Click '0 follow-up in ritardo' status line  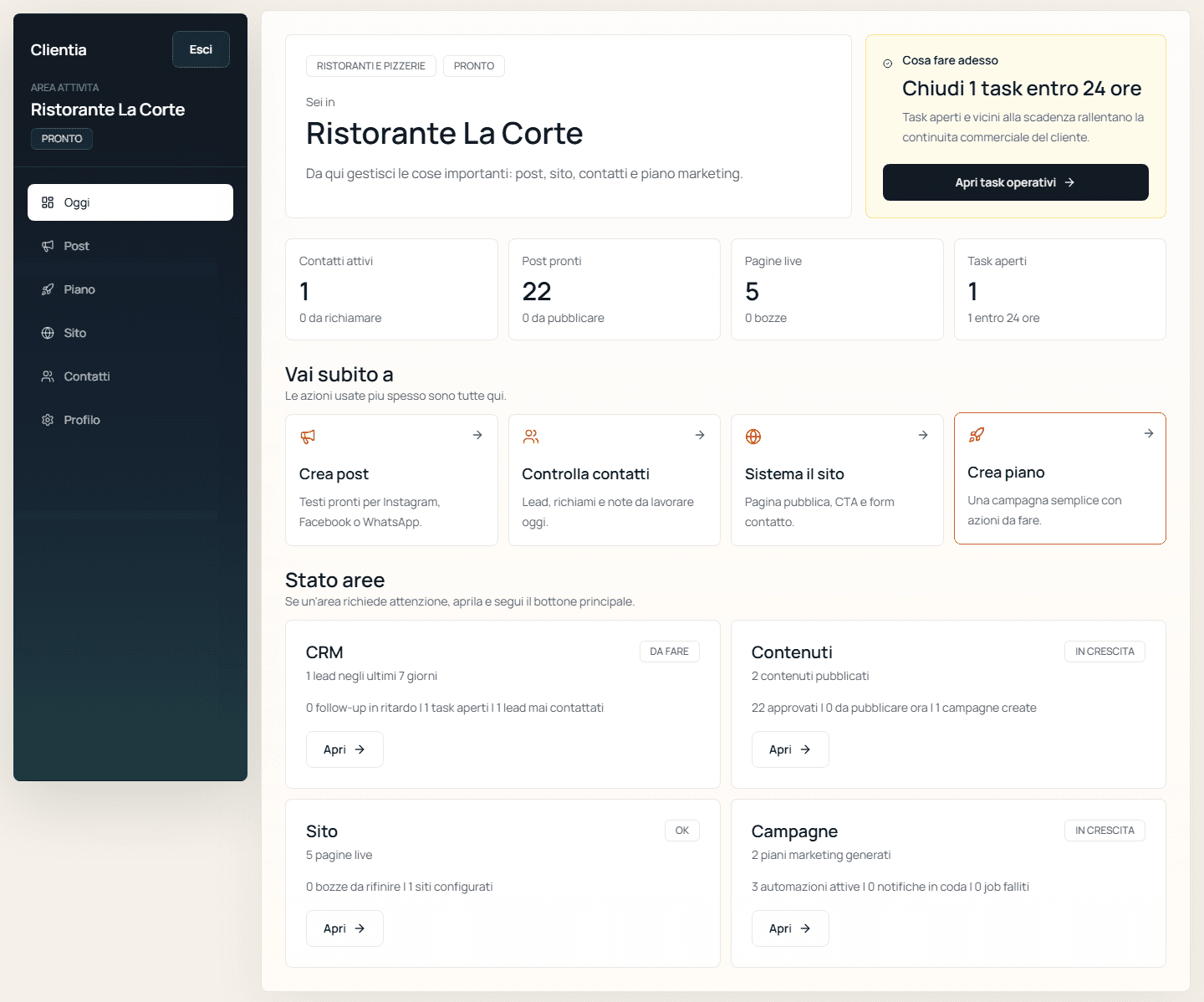tap(455, 708)
